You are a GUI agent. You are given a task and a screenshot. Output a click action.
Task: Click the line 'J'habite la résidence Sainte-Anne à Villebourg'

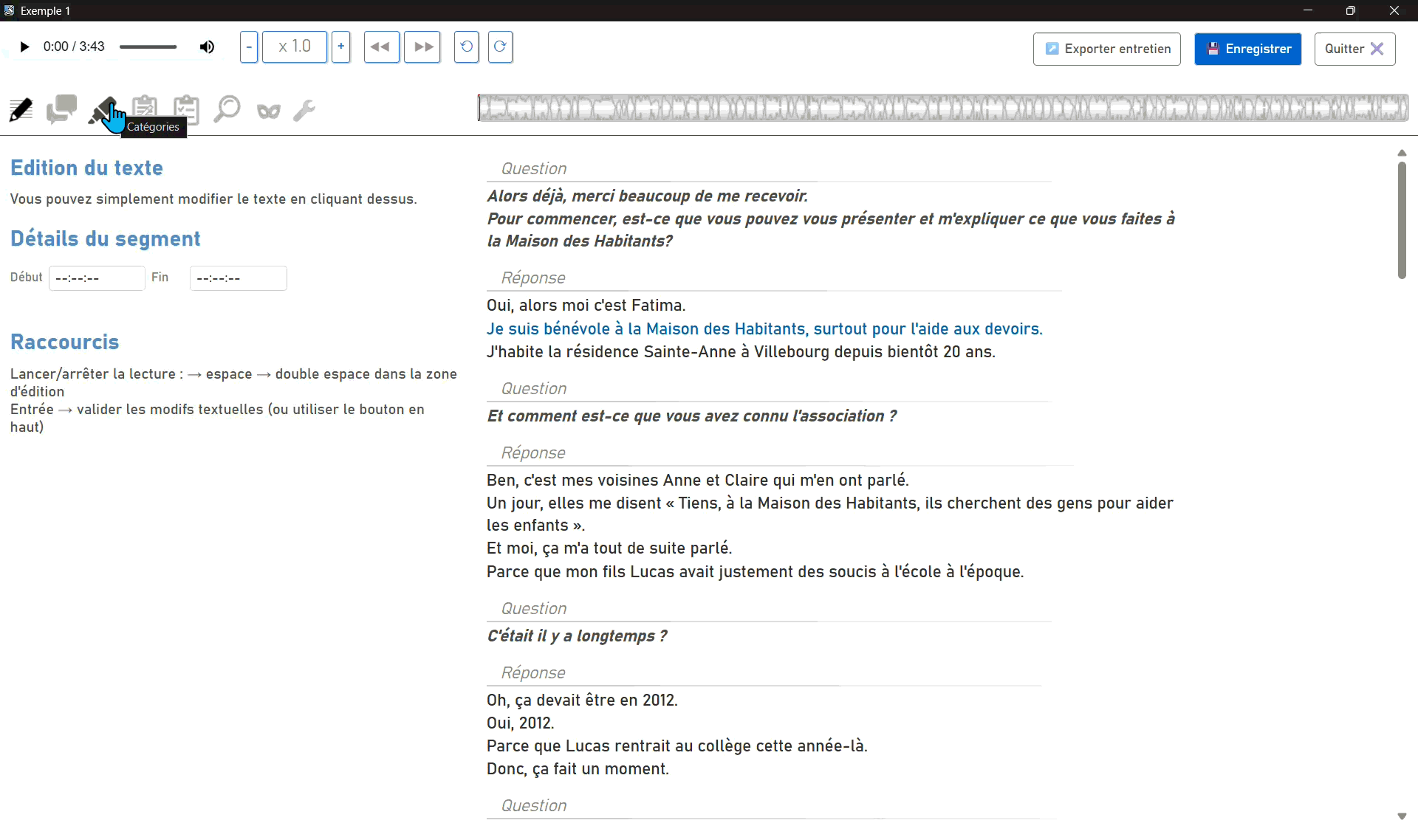741,352
